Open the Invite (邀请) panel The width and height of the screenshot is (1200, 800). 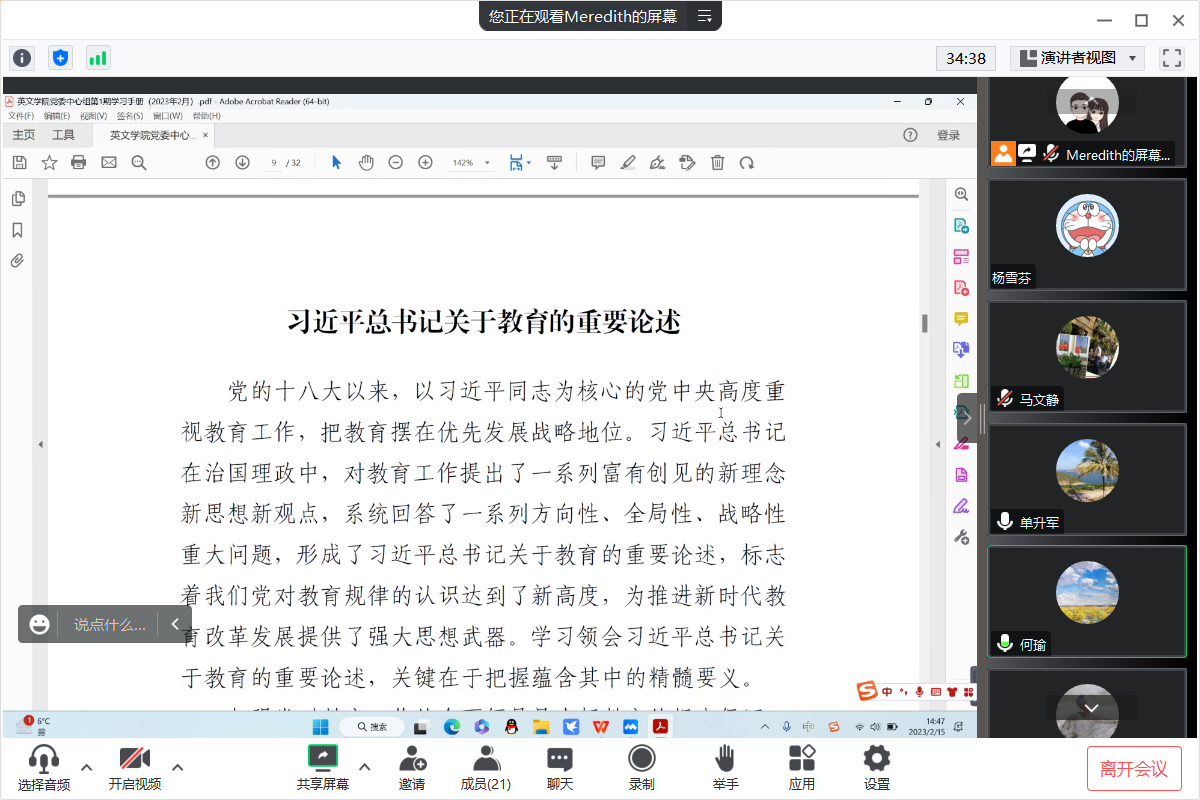pyautogui.click(x=412, y=767)
